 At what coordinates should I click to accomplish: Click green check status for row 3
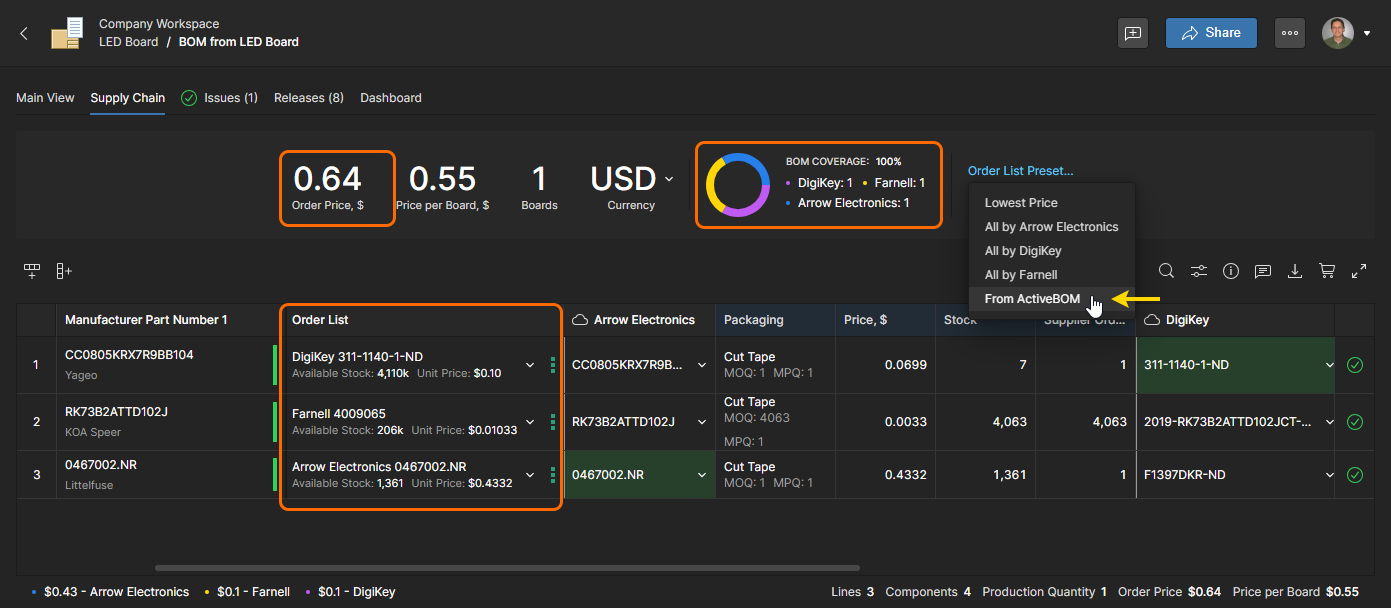[1355, 475]
